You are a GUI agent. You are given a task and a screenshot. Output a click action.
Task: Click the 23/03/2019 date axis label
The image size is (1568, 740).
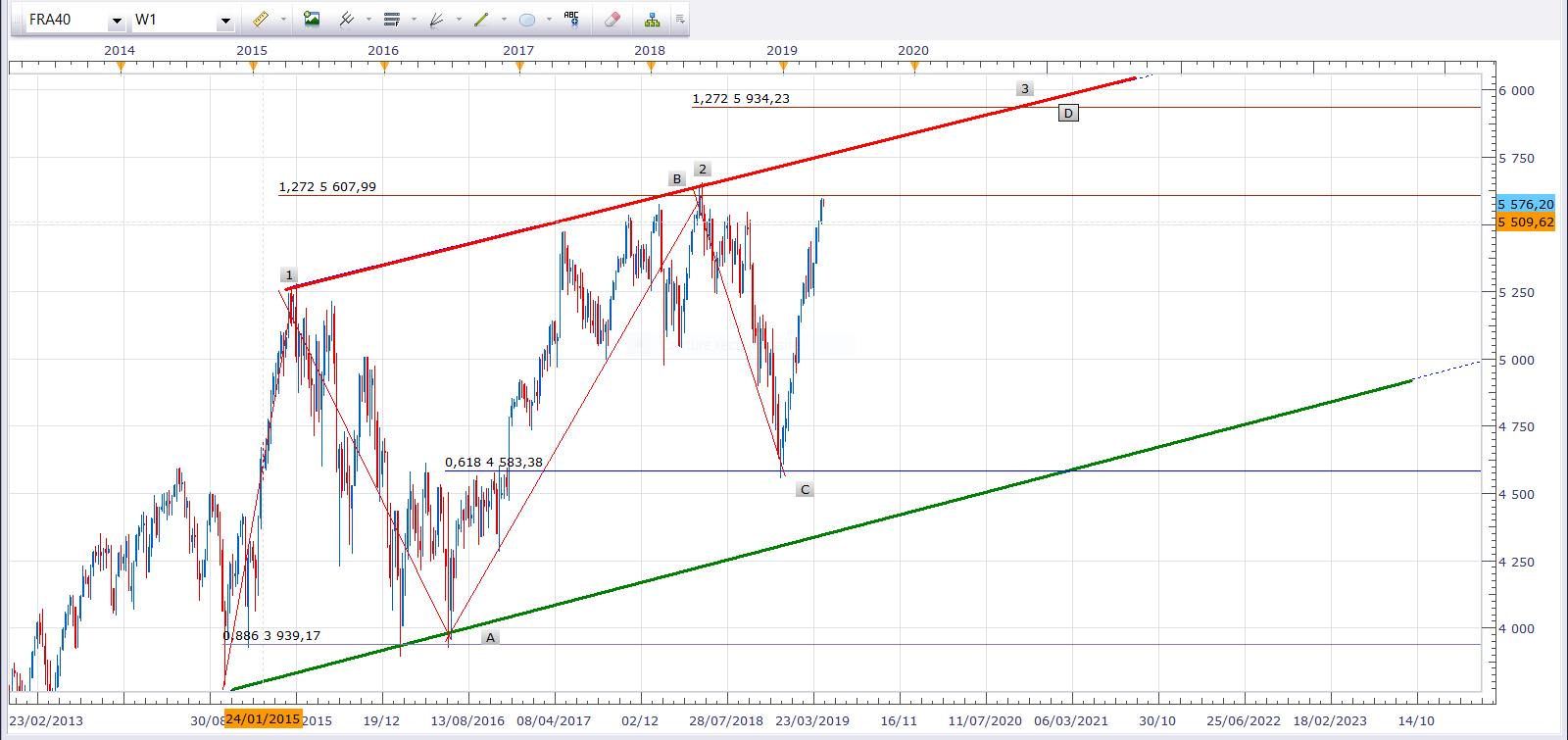[x=812, y=721]
